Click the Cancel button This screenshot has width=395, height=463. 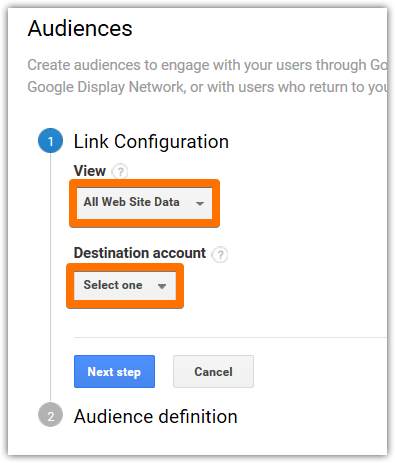click(x=213, y=371)
